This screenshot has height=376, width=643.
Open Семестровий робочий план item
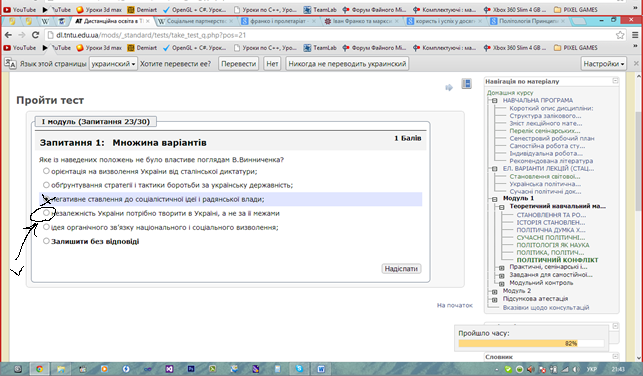tap(552, 139)
